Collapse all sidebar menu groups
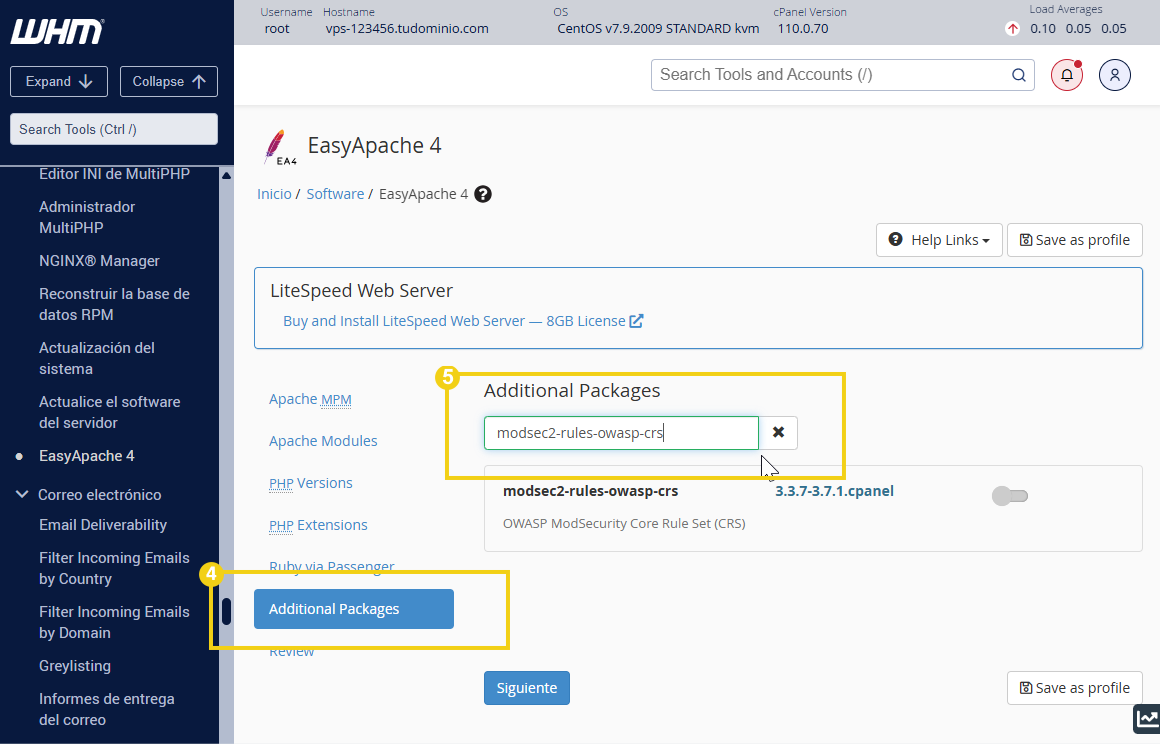Viewport: 1160px width, 744px height. 169,81
